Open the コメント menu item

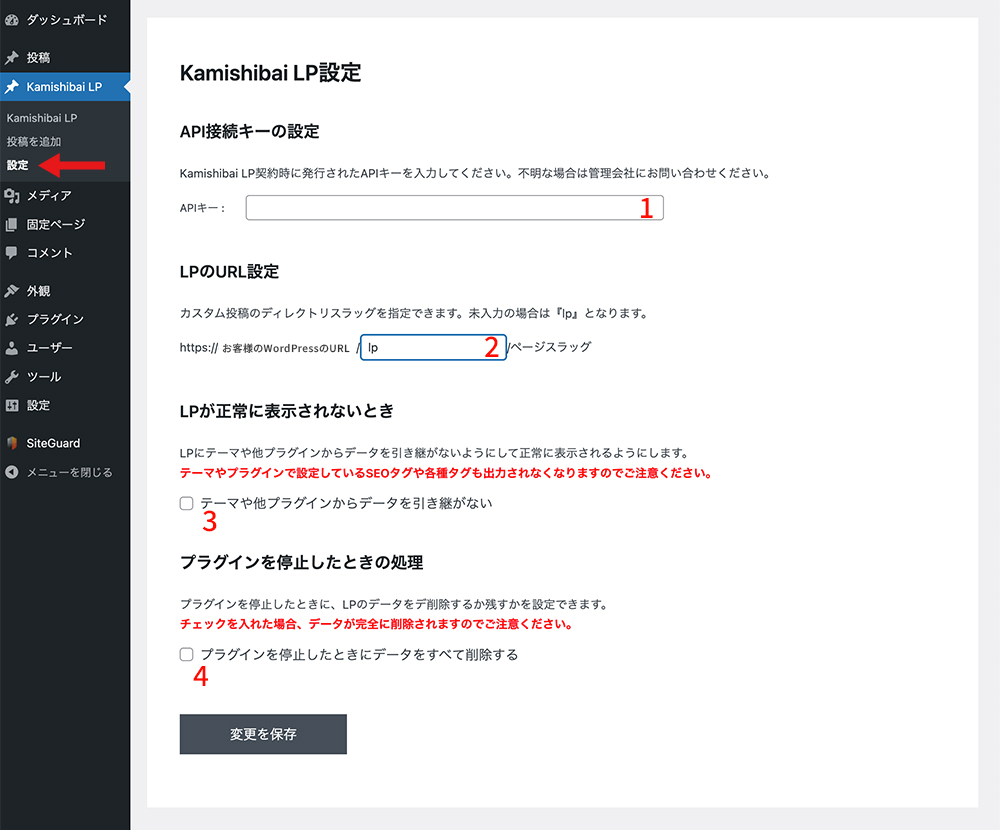pyautogui.click(x=65, y=253)
